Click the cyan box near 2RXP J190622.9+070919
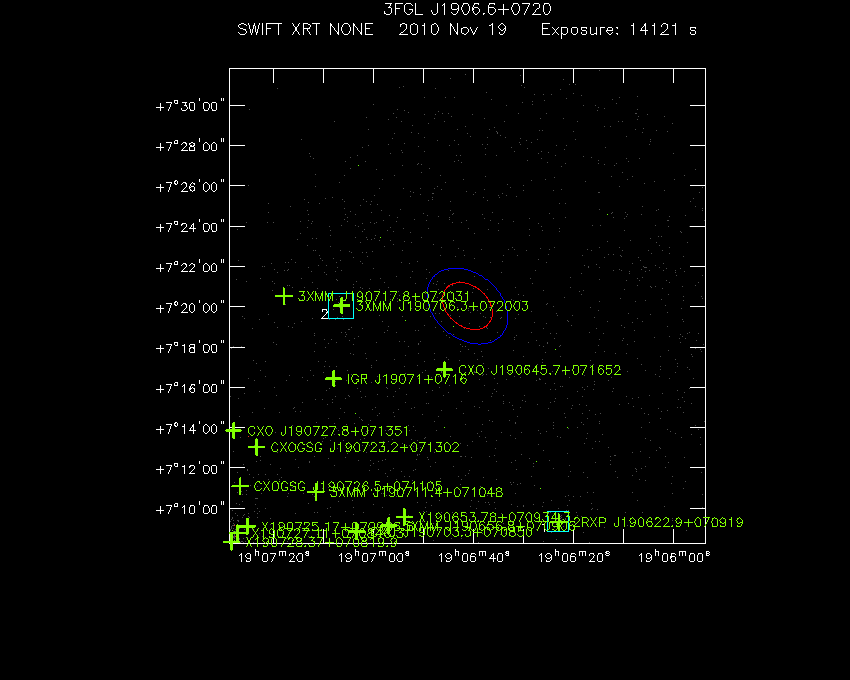Viewport: 850px width, 680px height. point(558,521)
